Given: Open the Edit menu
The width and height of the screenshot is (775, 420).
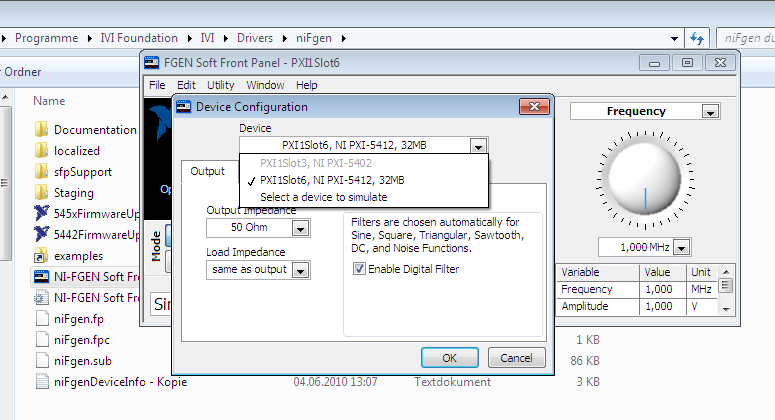Looking at the screenshot, I should pyautogui.click(x=186, y=85).
